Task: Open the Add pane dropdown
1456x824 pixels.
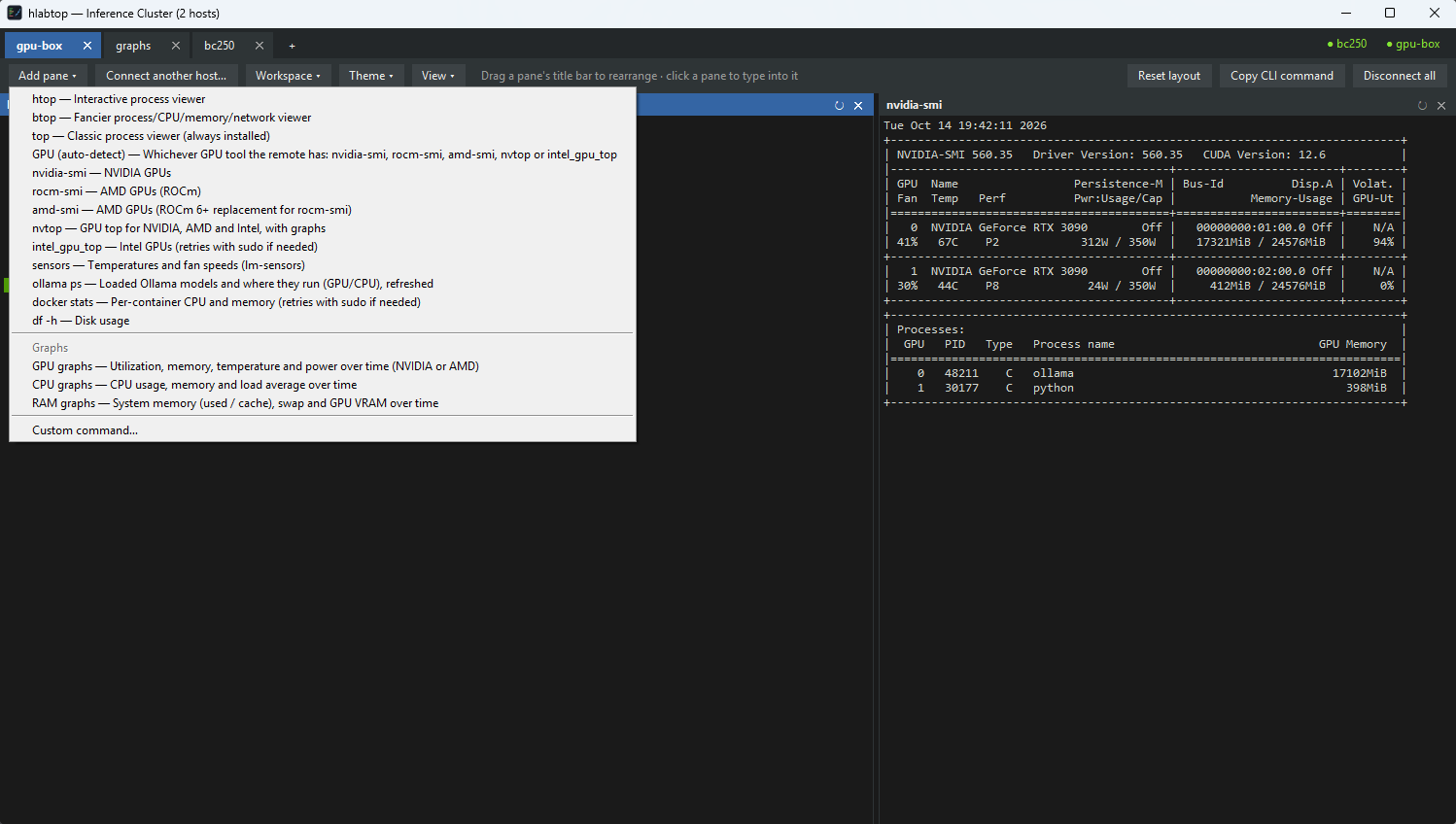Action: tap(48, 76)
